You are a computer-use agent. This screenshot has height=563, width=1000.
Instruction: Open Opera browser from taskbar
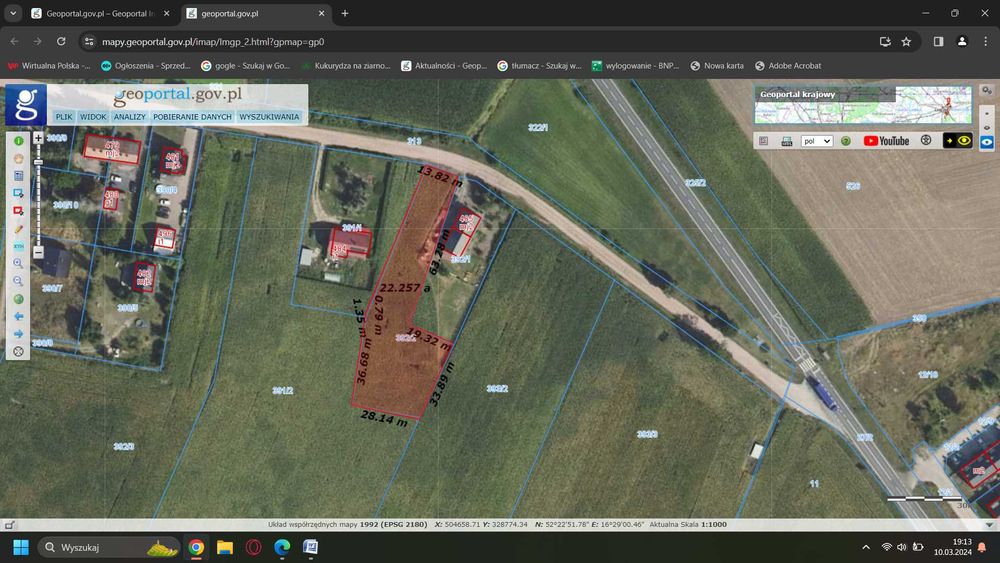click(253, 548)
